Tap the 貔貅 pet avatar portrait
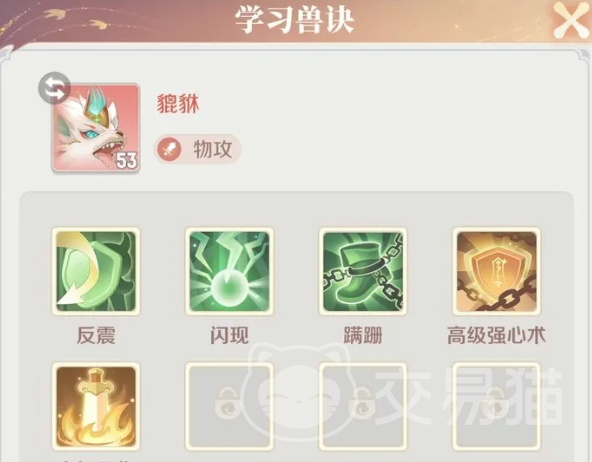The image size is (592, 462). (x=96, y=128)
